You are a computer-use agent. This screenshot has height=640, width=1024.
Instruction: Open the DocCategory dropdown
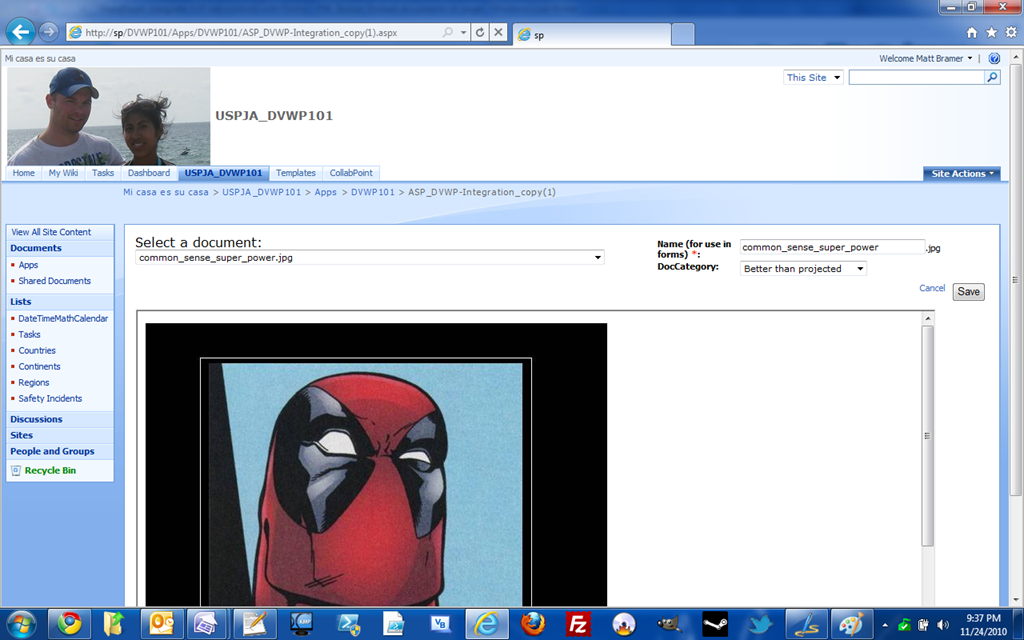pos(803,268)
